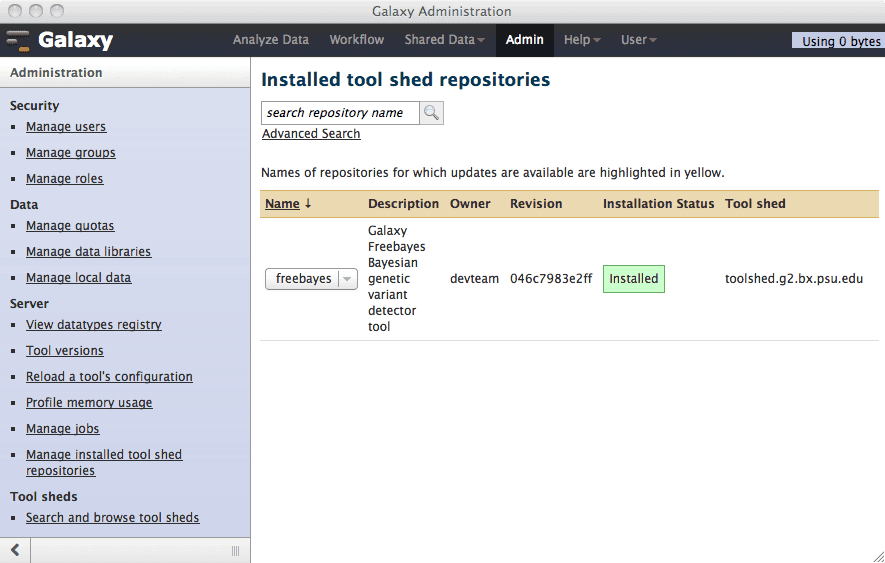Open the Workflow tab
Image resolution: width=885 pixels, height=563 pixels.
tap(356, 40)
